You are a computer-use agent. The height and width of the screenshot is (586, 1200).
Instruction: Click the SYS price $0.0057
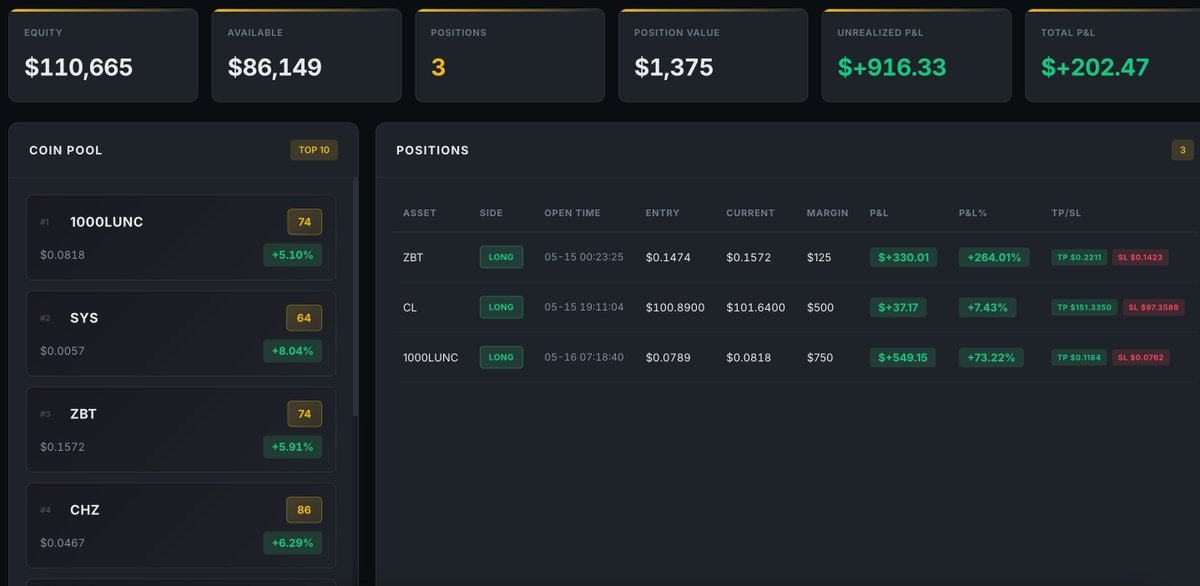click(x=62, y=351)
